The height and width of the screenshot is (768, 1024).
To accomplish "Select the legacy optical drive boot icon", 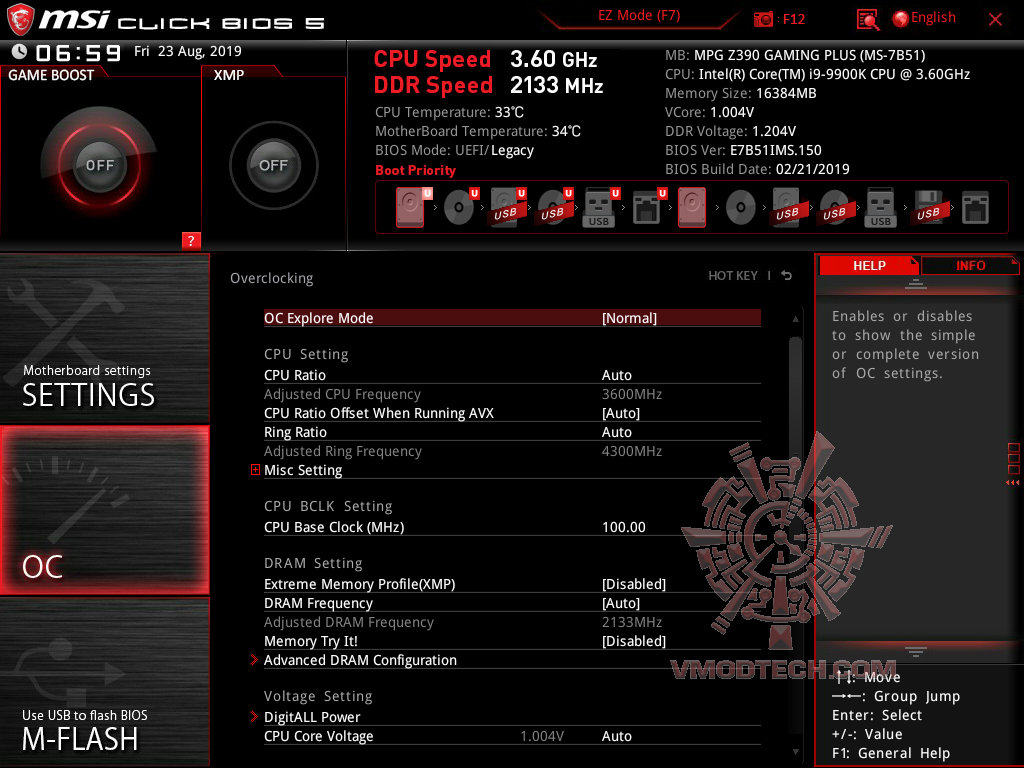I will tap(741, 208).
